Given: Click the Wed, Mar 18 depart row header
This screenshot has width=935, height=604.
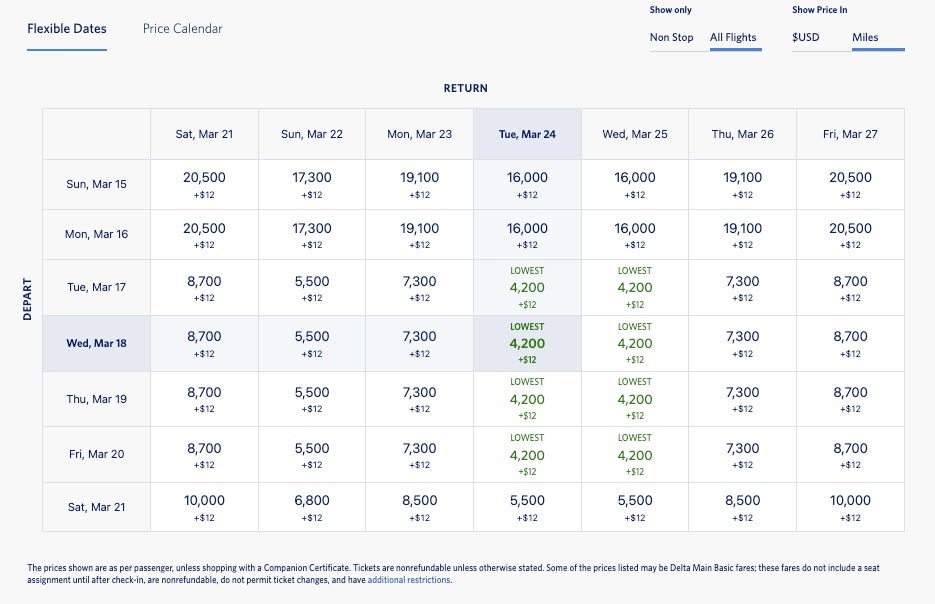Looking at the screenshot, I should pos(96,343).
